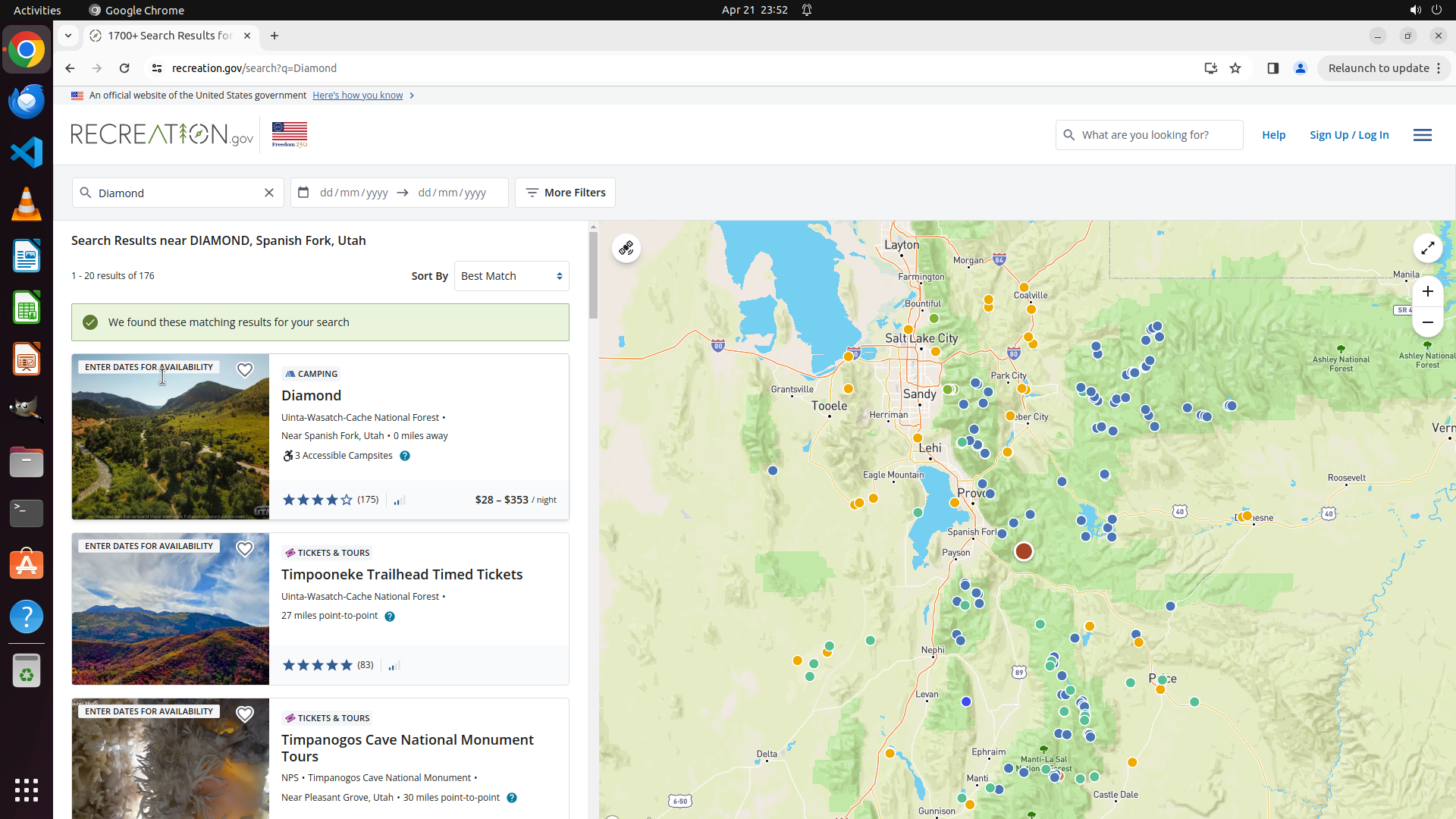Favorite the Timpooneke Trailhead Timed Tickets
Viewport: 1456px width, 819px height.
point(244,549)
